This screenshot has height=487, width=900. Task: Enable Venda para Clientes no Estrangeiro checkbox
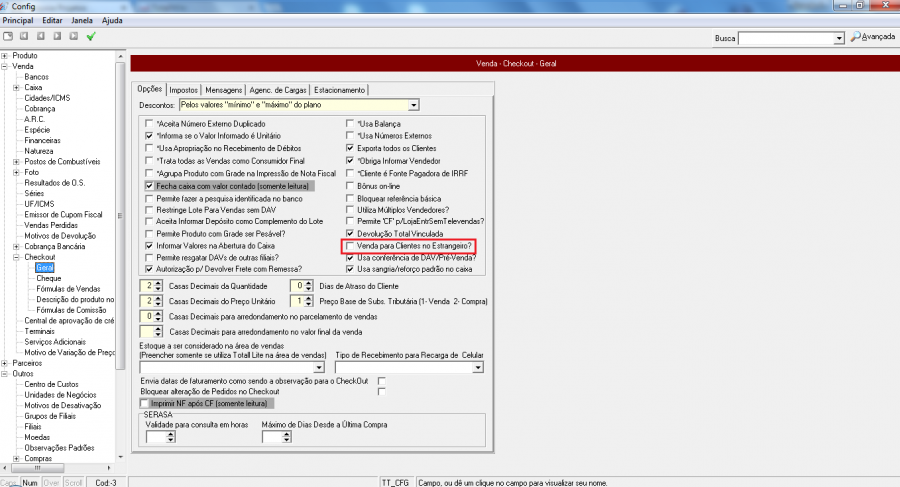point(350,245)
